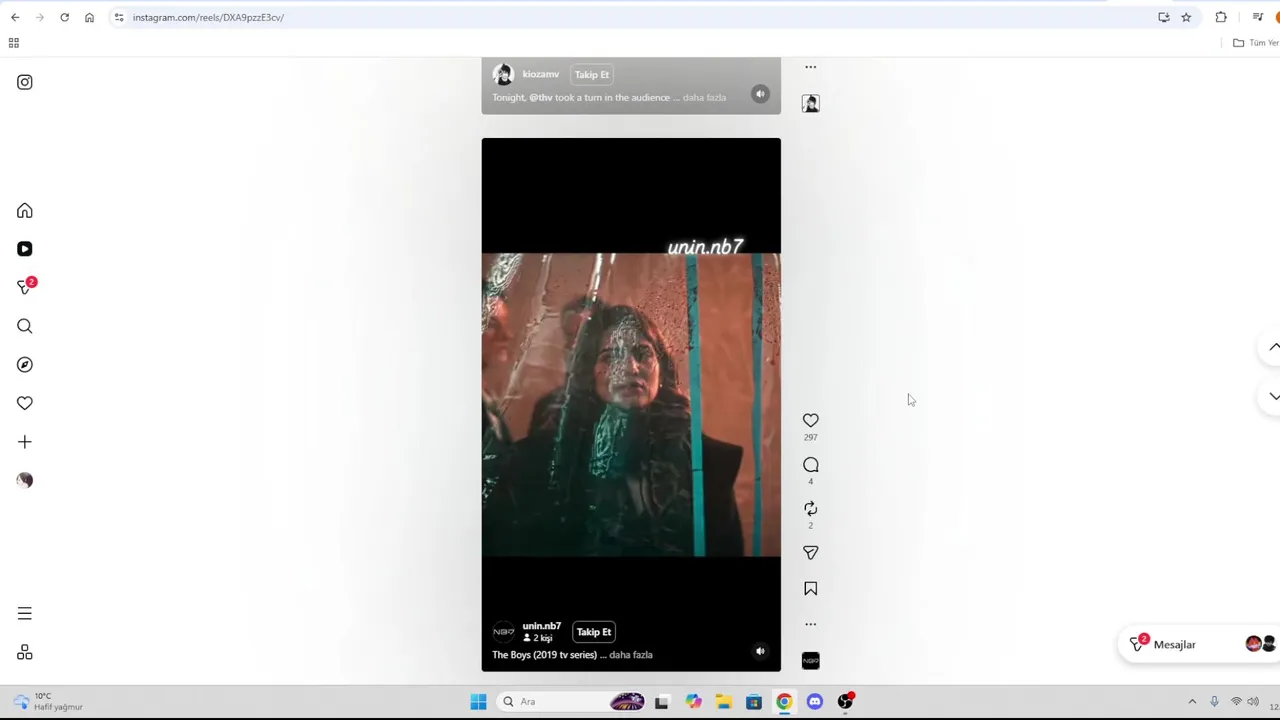Open Notifications heart in sidebar
1280x720 pixels.
tap(25, 403)
